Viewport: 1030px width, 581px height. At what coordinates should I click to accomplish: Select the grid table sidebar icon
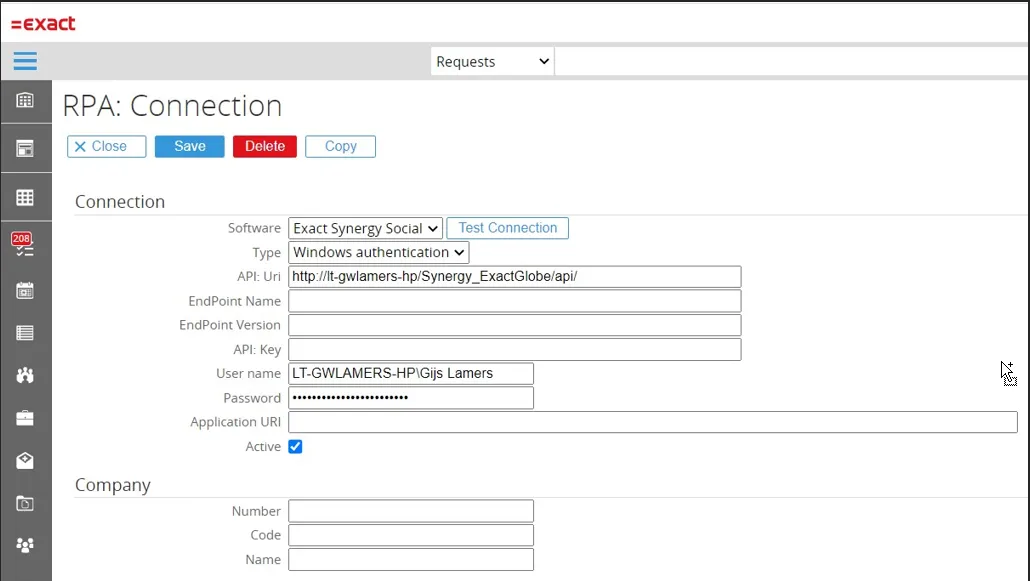pyautogui.click(x=25, y=198)
